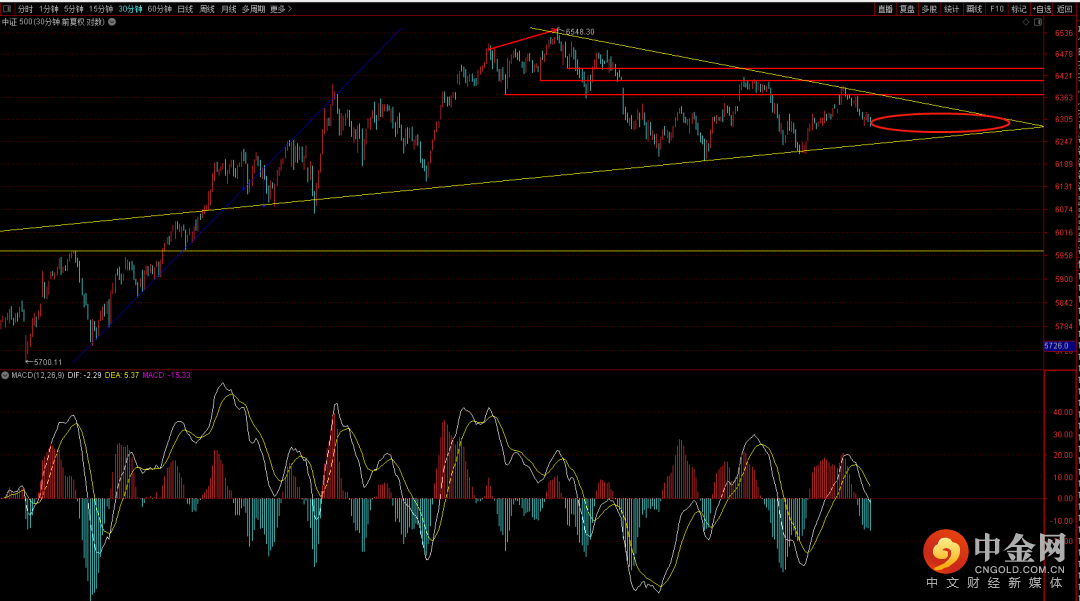Switch to 周线 weekly chart

[x=207, y=9]
